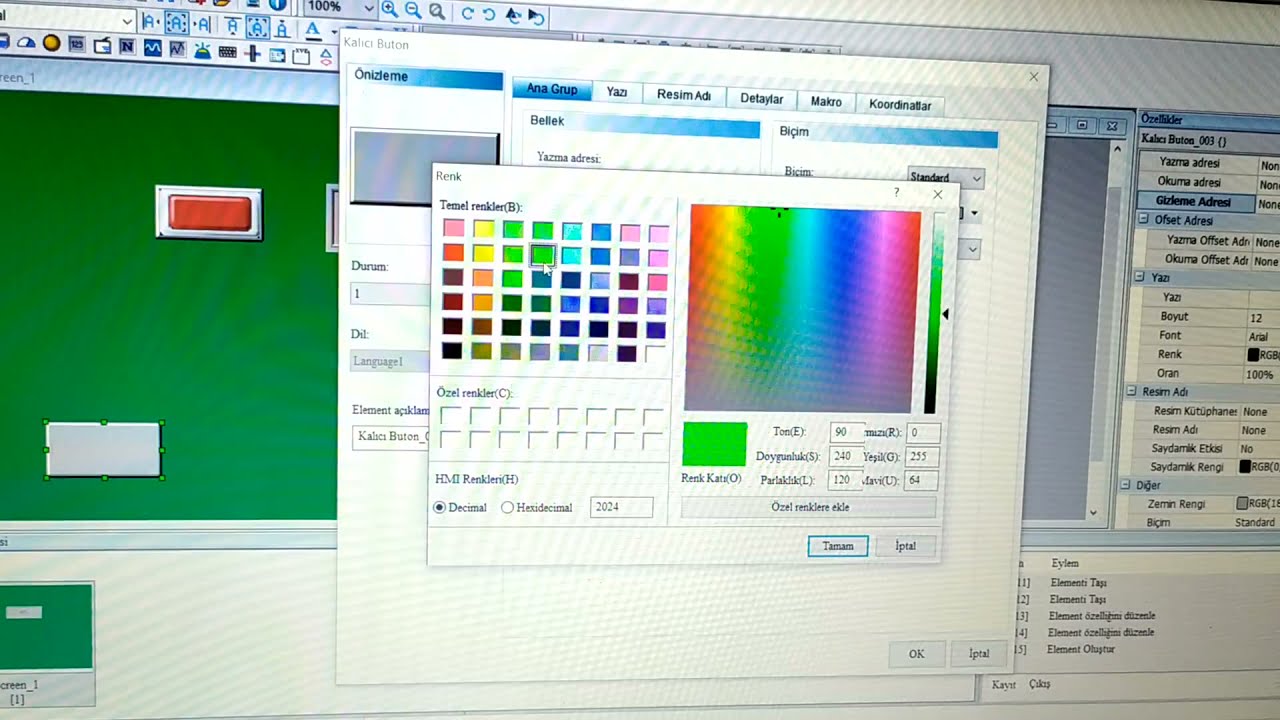Screen dimensions: 1280x720
Task: Select the meter gauge element tool
Action: (x=26, y=43)
